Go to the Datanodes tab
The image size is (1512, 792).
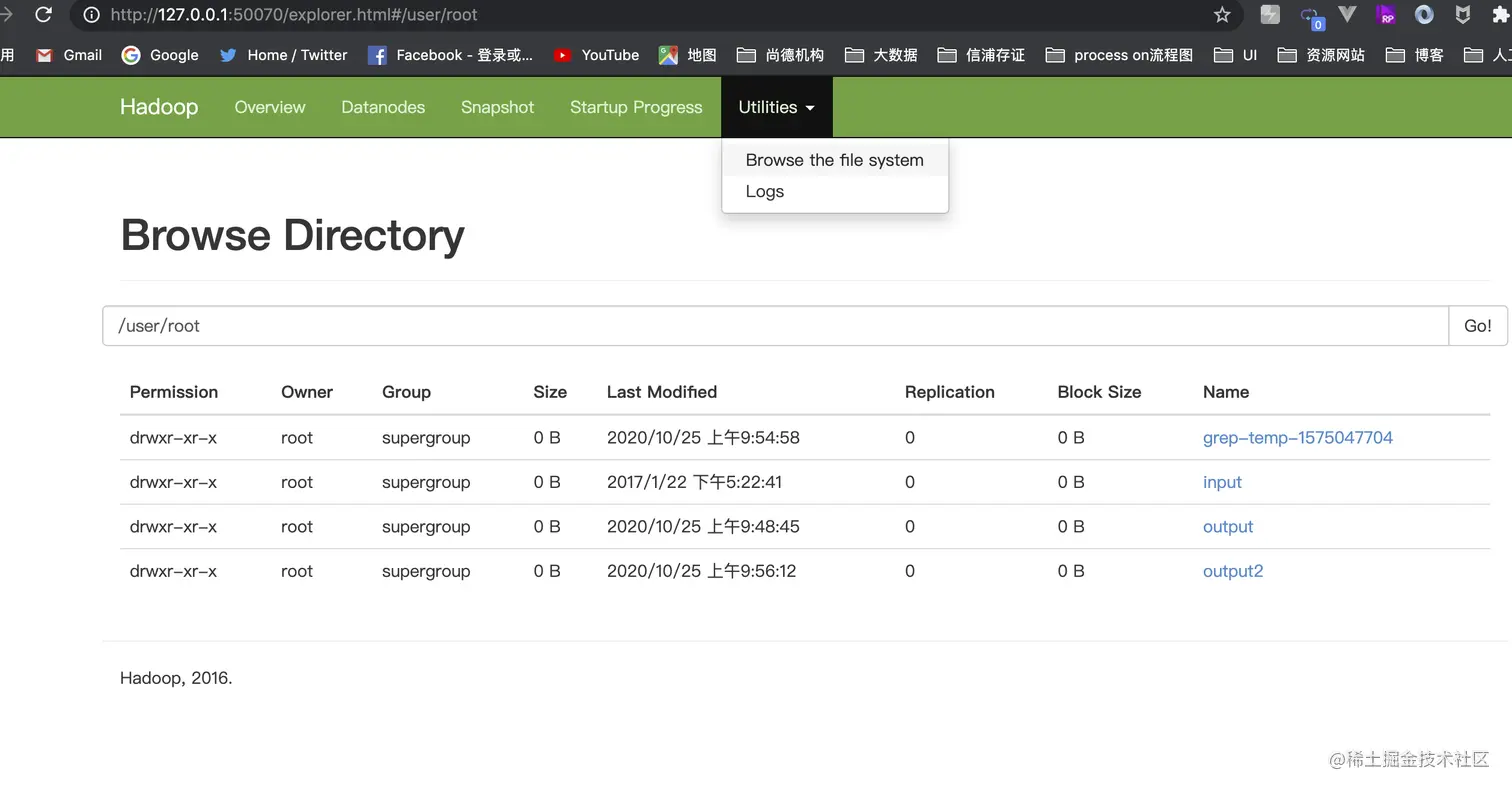click(383, 107)
